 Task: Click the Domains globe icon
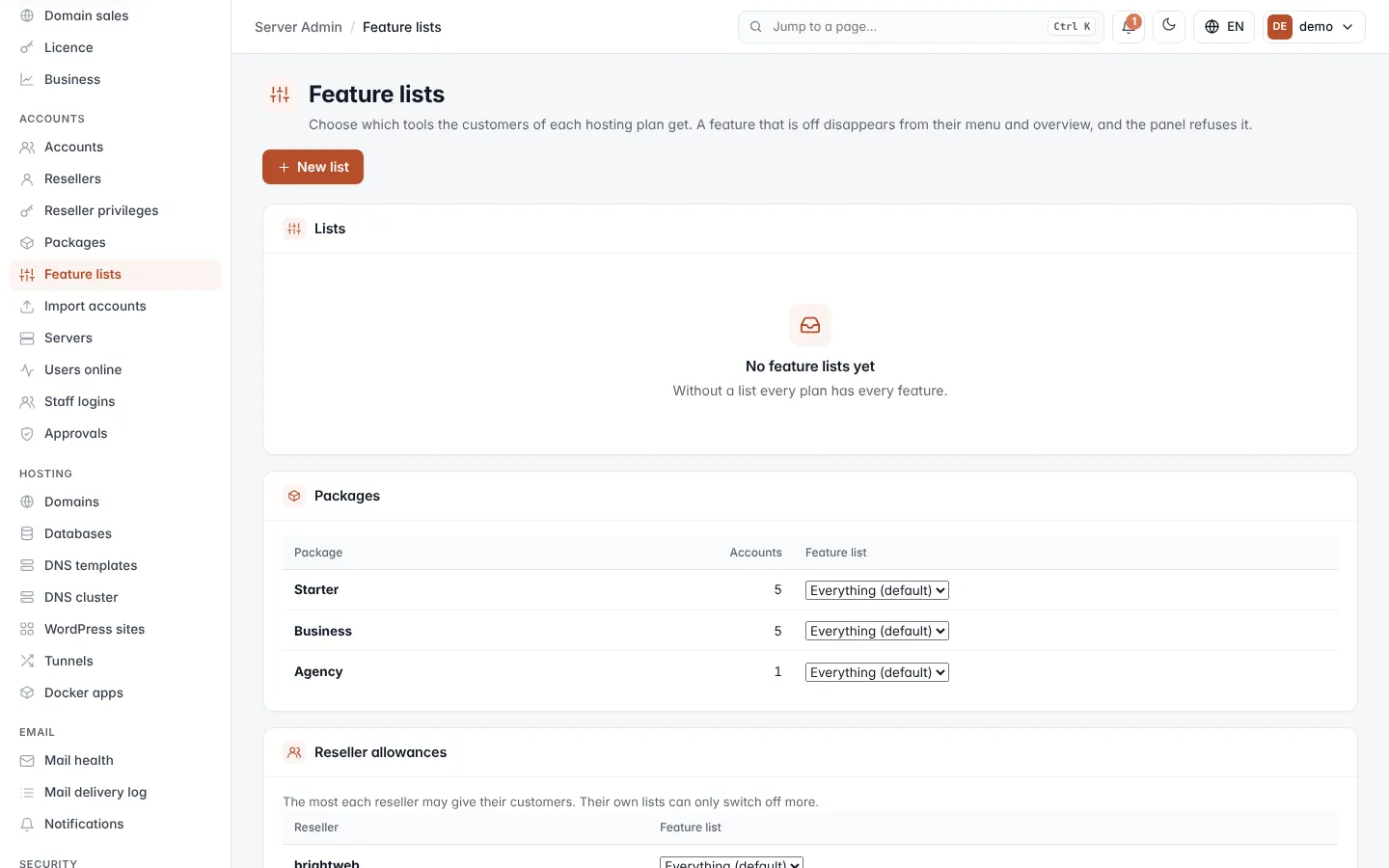point(27,502)
